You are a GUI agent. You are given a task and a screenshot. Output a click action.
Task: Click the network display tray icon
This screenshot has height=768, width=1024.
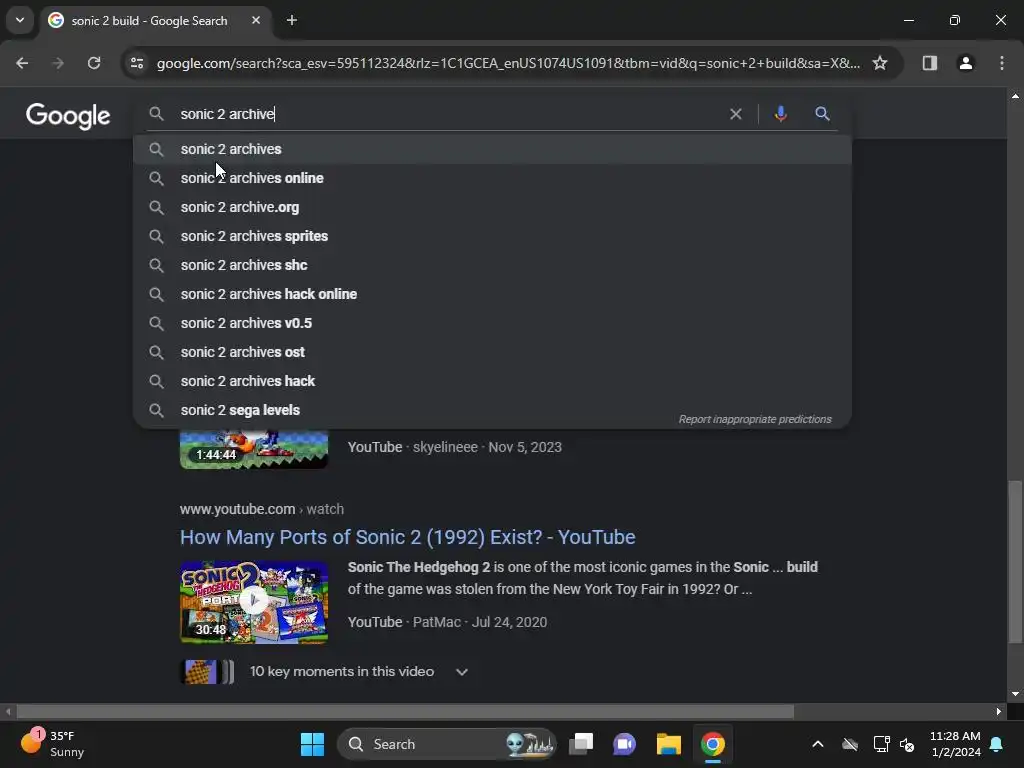click(x=881, y=744)
